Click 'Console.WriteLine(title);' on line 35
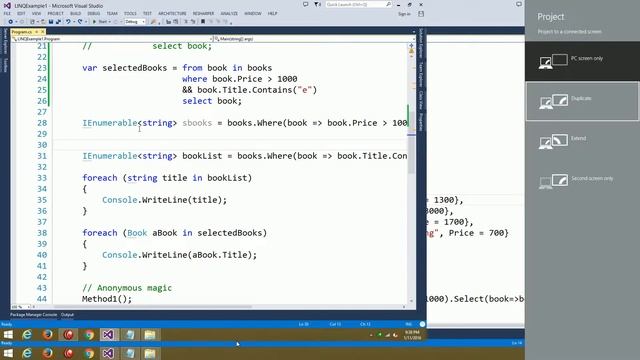 (164, 200)
